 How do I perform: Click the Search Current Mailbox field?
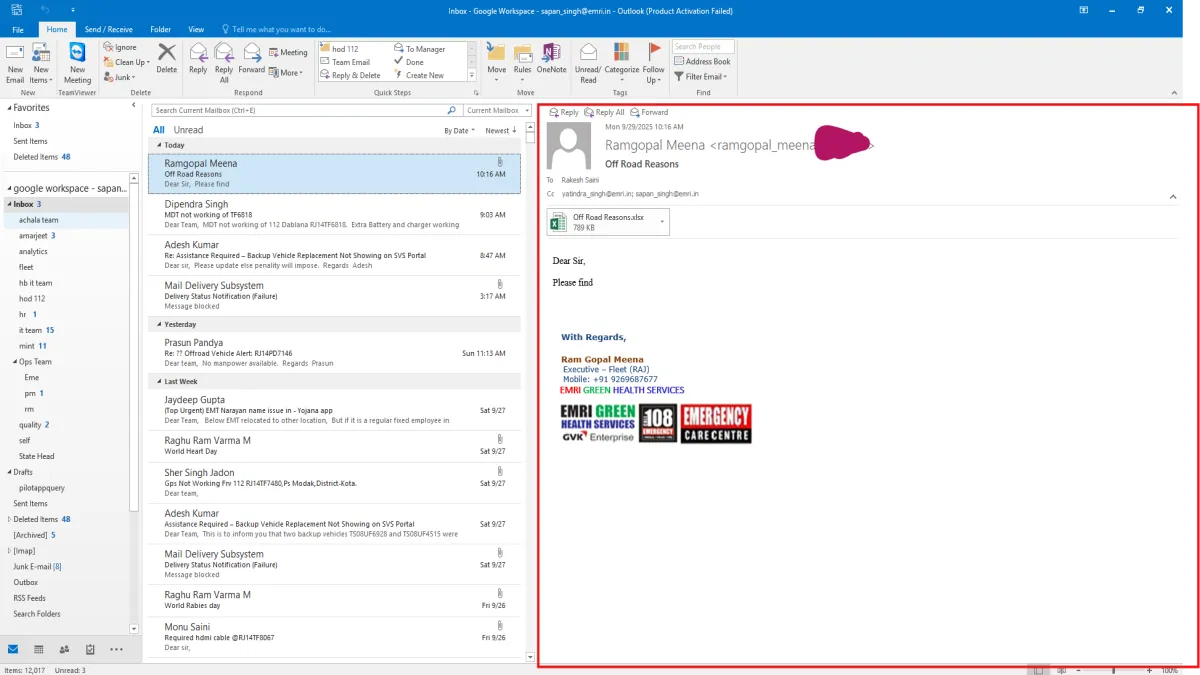(x=290, y=110)
